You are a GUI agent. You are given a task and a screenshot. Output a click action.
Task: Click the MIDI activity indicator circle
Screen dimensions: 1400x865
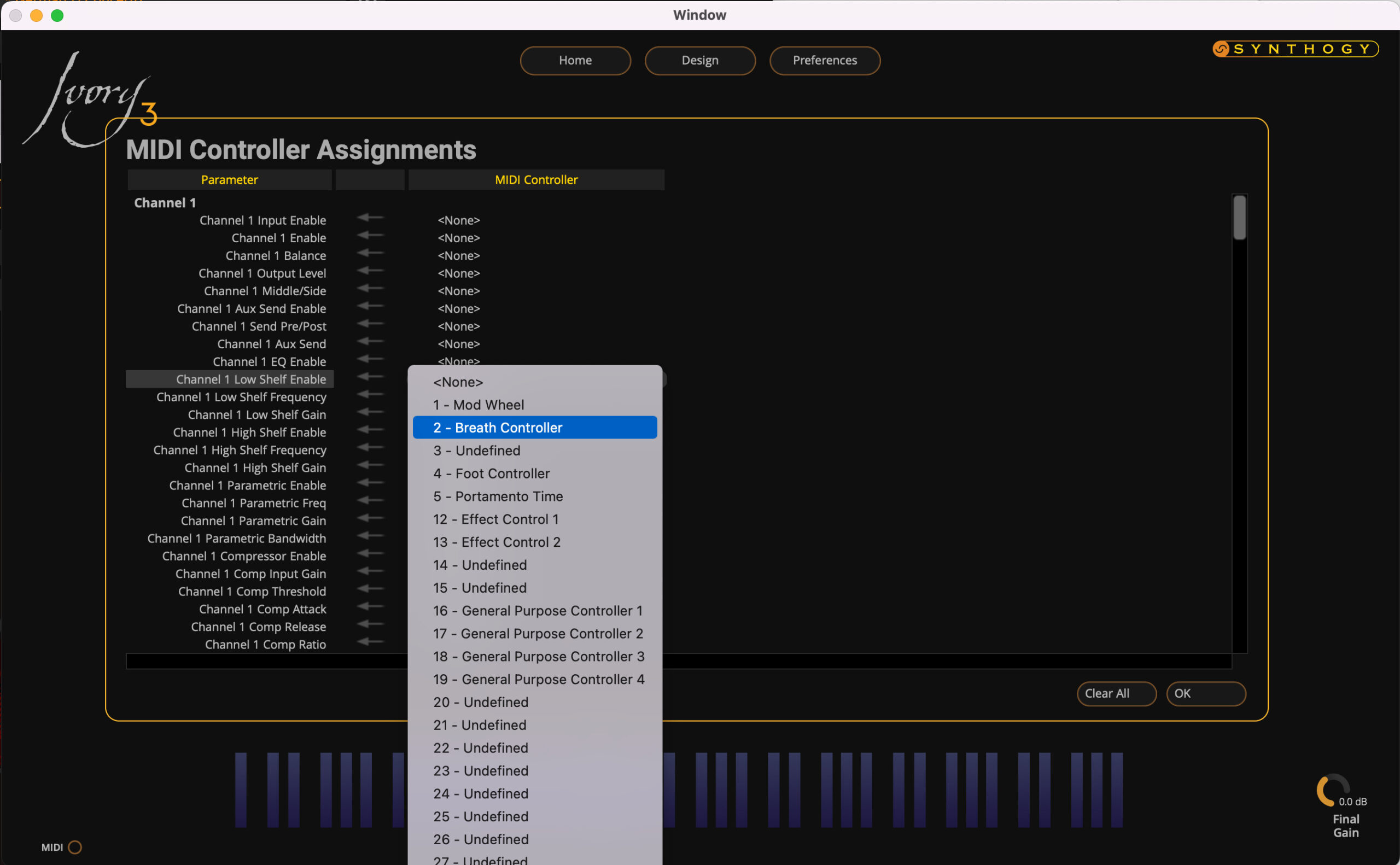pos(75,848)
